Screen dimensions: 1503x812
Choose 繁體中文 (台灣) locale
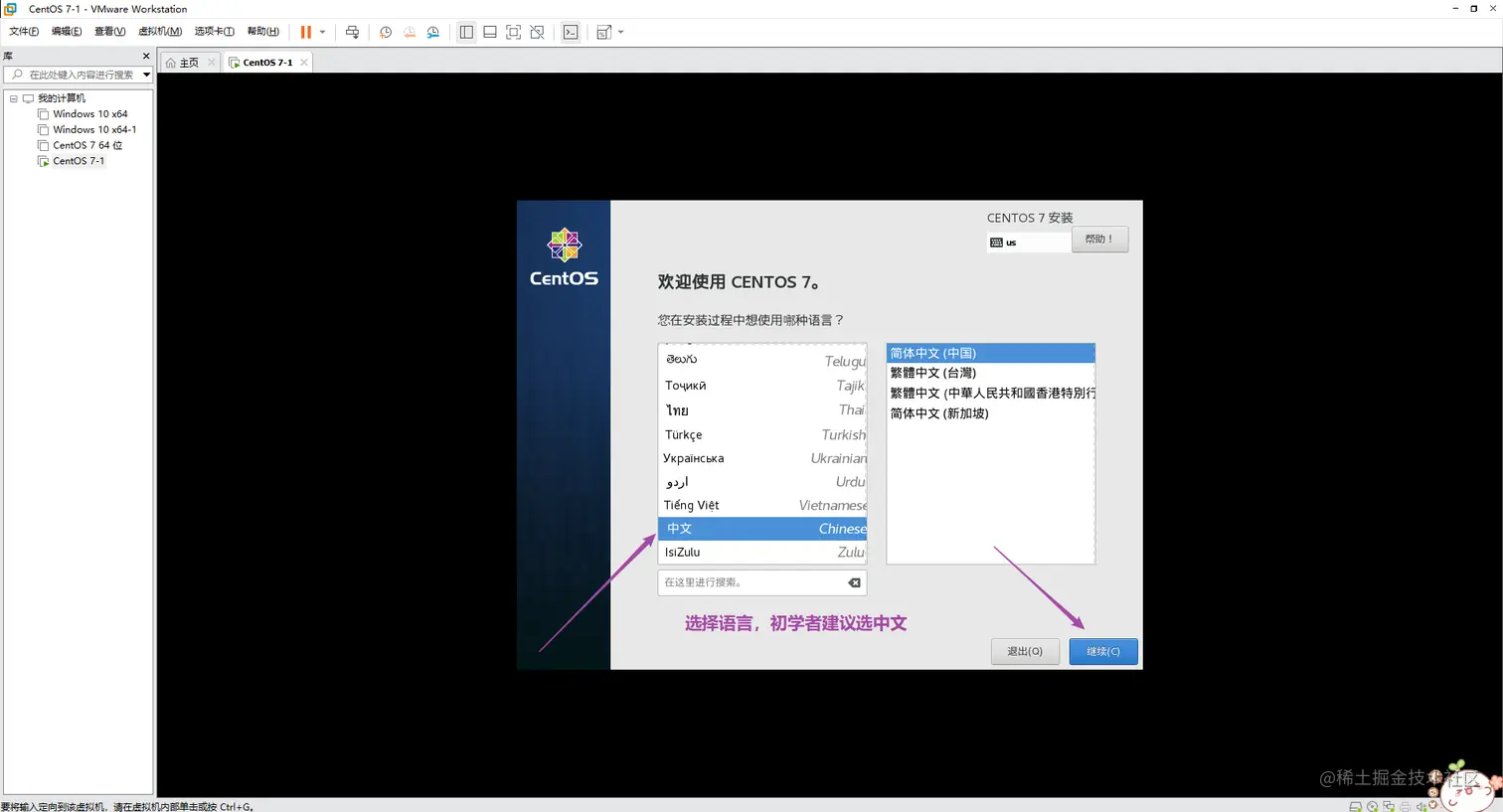pos(990,373)
